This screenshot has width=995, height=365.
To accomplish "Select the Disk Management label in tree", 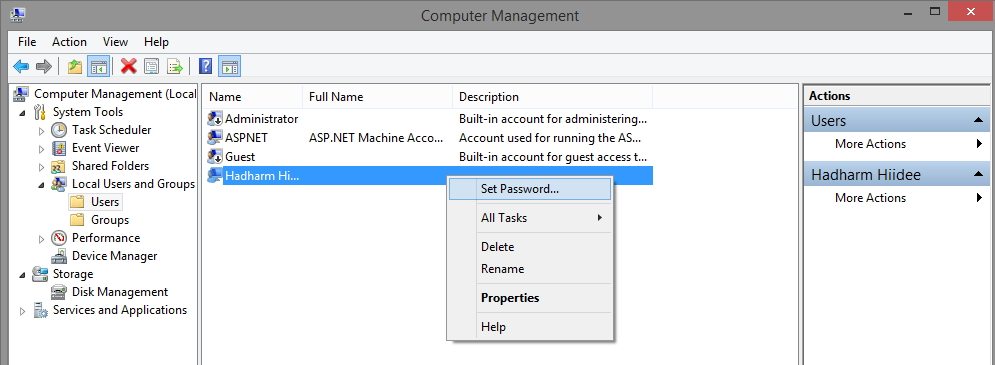I will (x=120, y=292).
